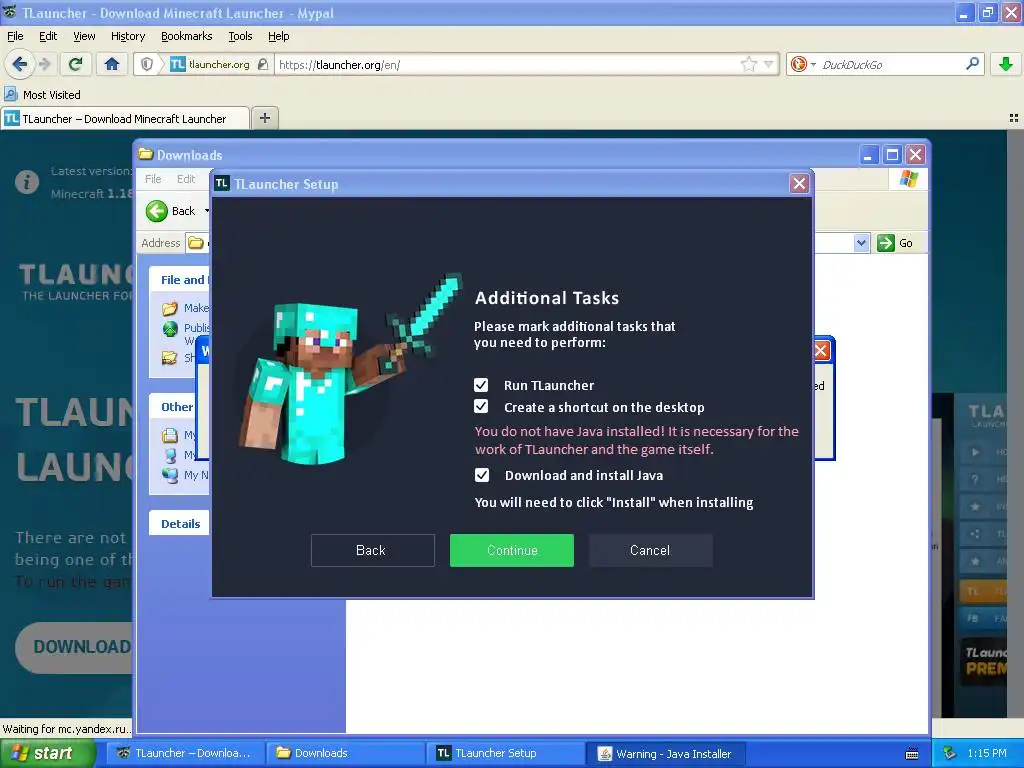
Task: Collapse the File and Folder Tasks header
Action: (182, 280)
